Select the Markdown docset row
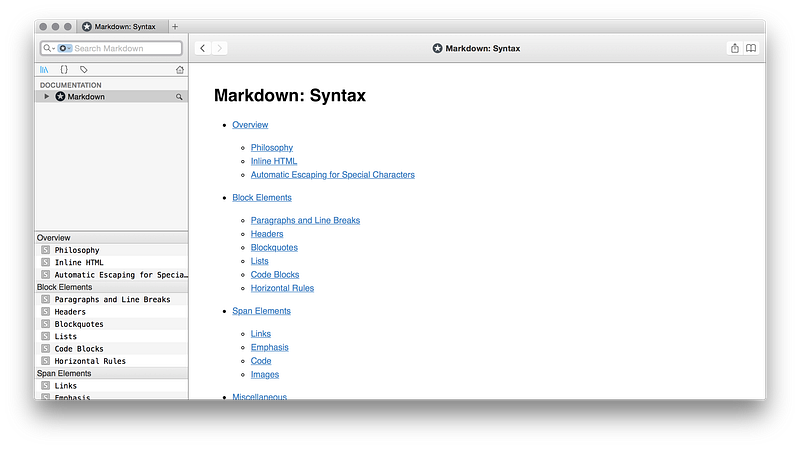The width and height of the screenshot is (800, 449). point(111,96)
